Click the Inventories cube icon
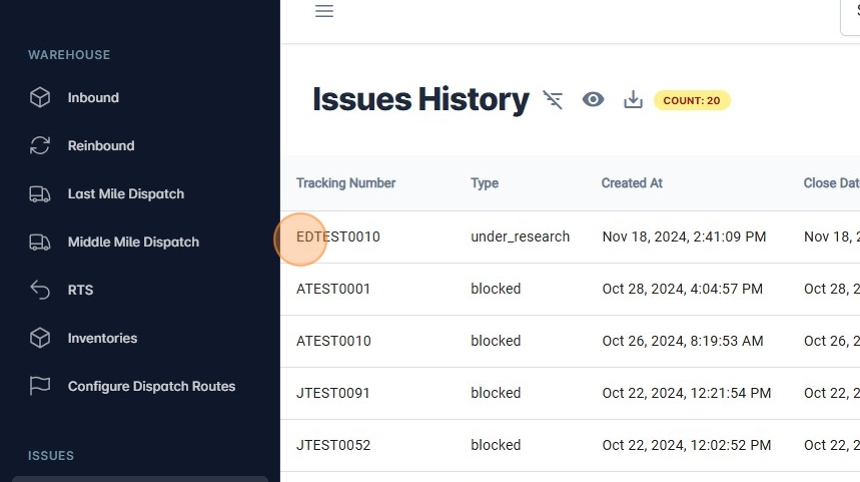 (40, 338)
